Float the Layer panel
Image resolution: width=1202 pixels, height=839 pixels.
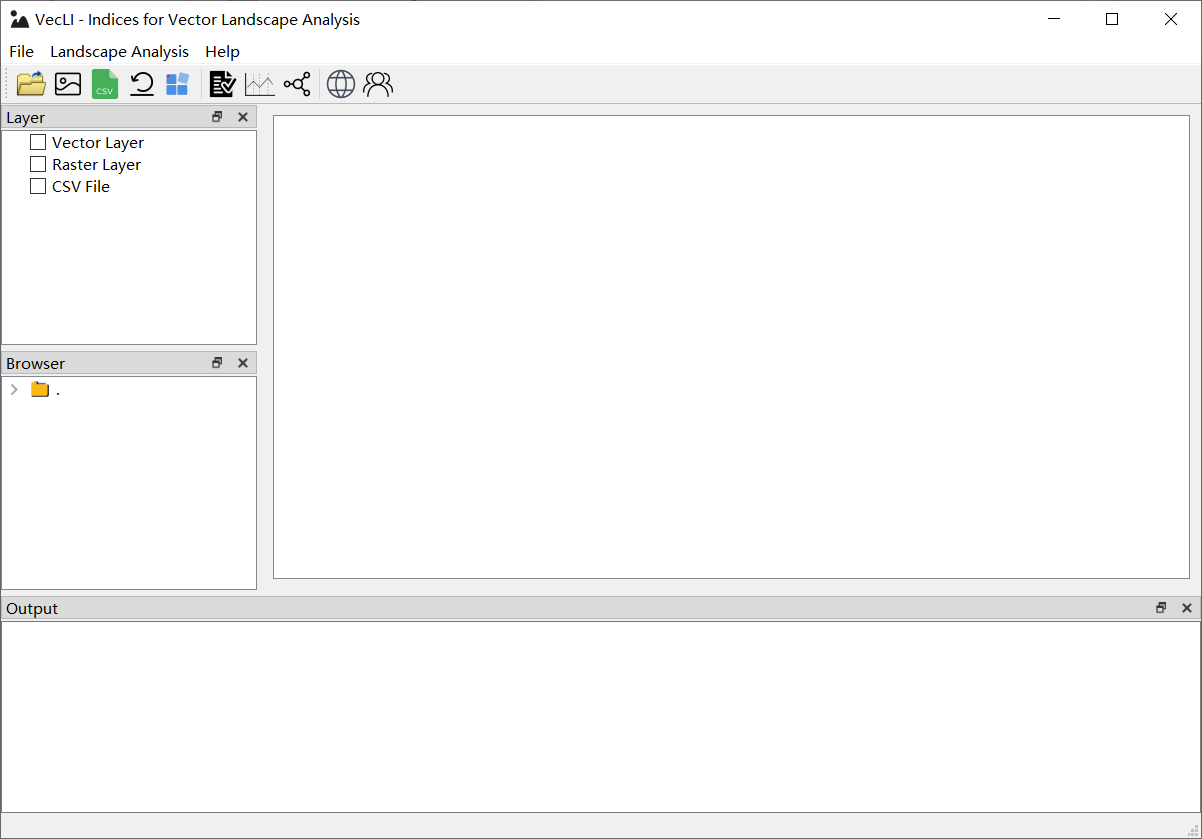(217, 117)
